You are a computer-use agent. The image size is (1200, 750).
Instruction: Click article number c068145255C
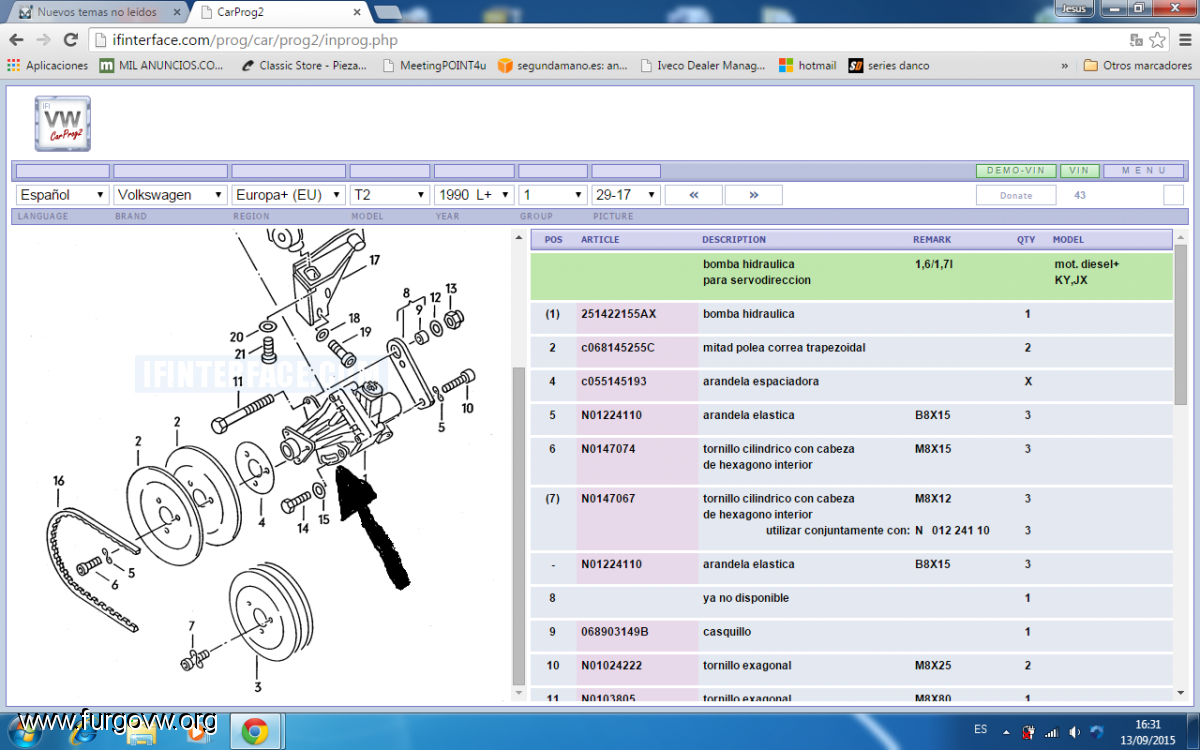coord(618,348)
